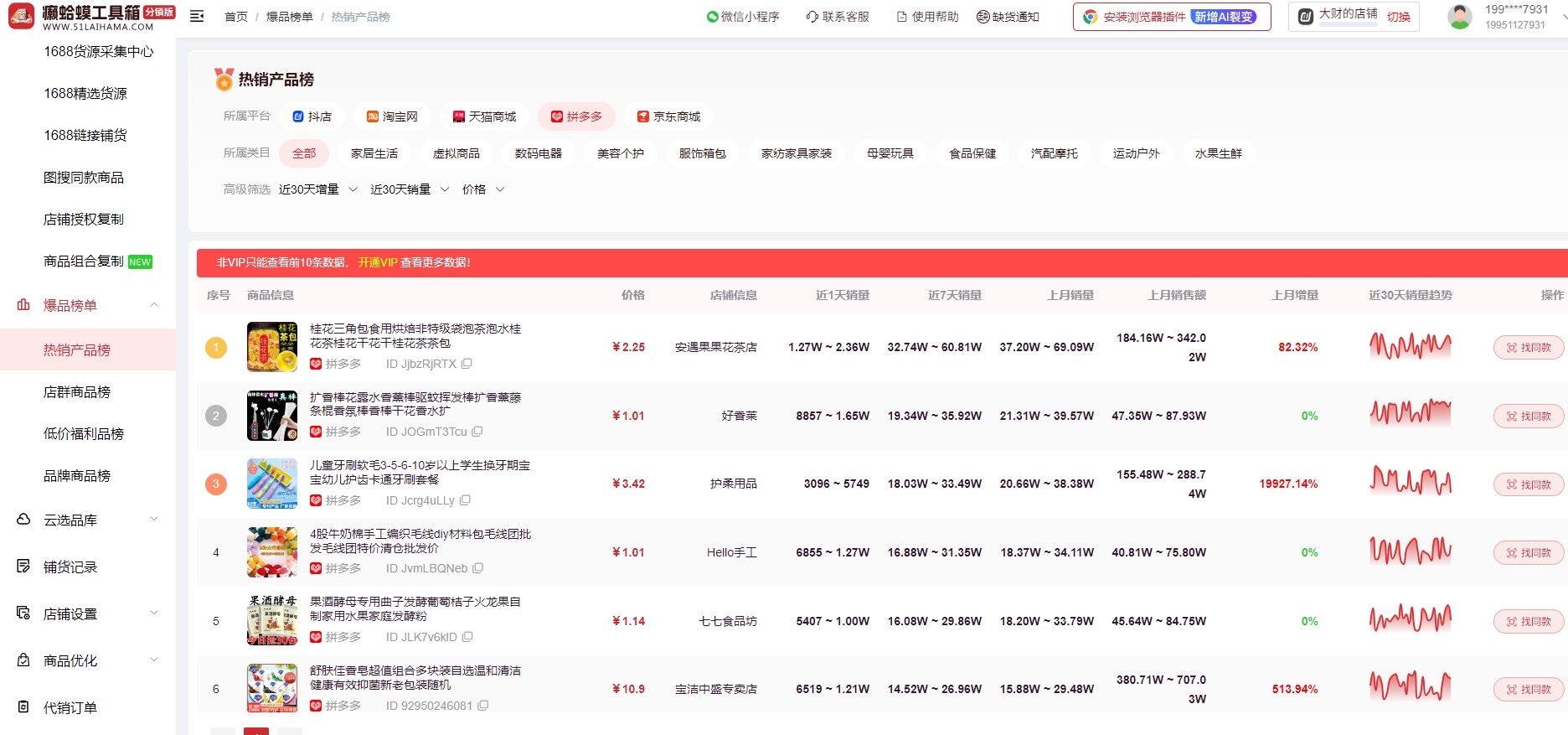This screenshot has height=735, width=1568.
Task: Open the 4股牛奶棉 yarn product thumbnail
Action: (272, 552)
